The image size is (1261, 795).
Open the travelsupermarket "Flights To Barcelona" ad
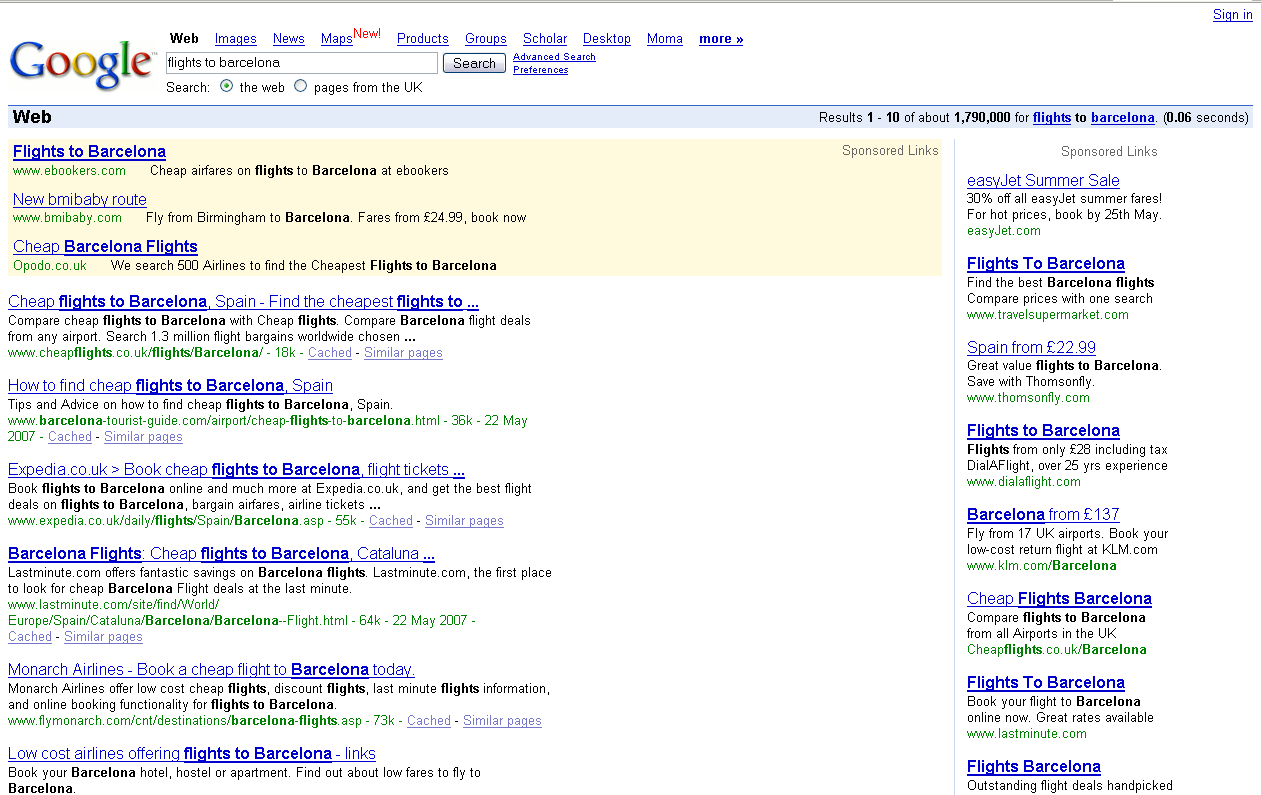1046,264
